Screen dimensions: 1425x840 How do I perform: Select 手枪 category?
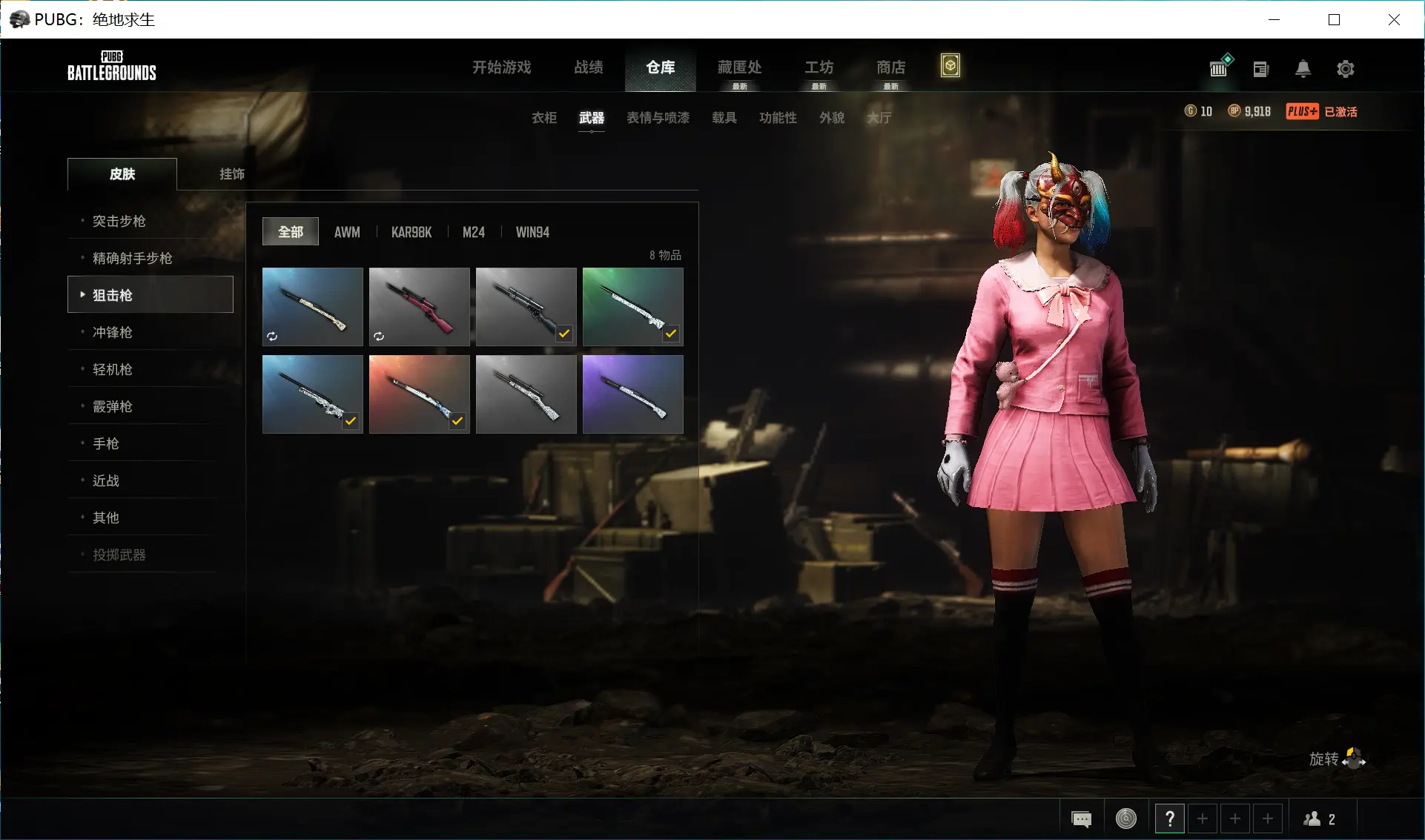click(151, 443)
